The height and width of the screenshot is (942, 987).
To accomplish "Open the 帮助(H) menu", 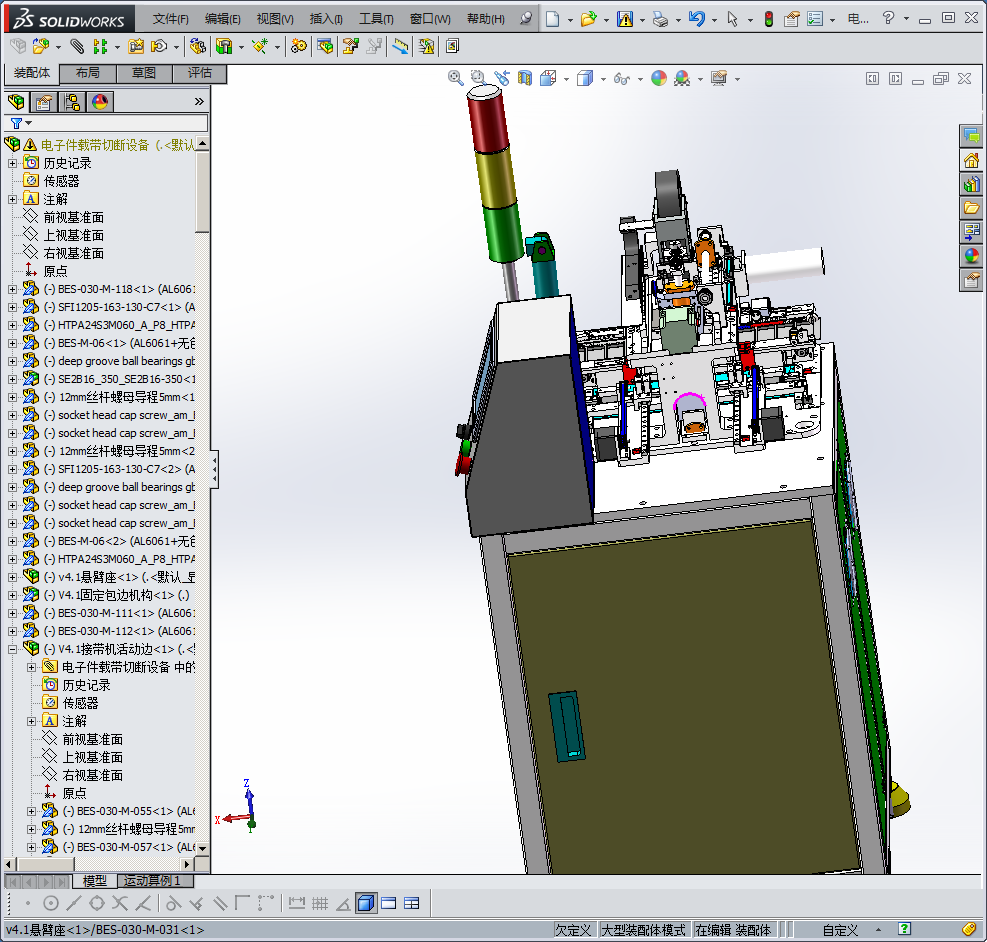I will point(485,20).
